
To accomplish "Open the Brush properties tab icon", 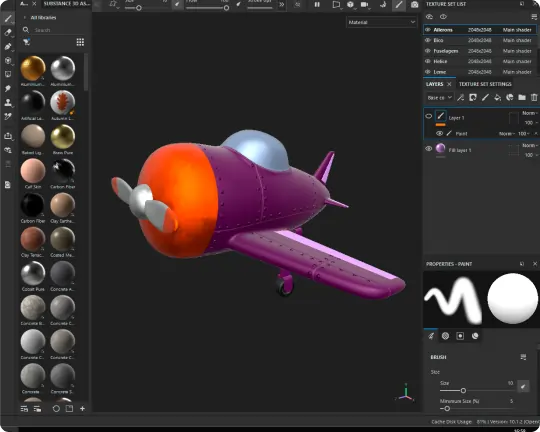I will [431, 336].
